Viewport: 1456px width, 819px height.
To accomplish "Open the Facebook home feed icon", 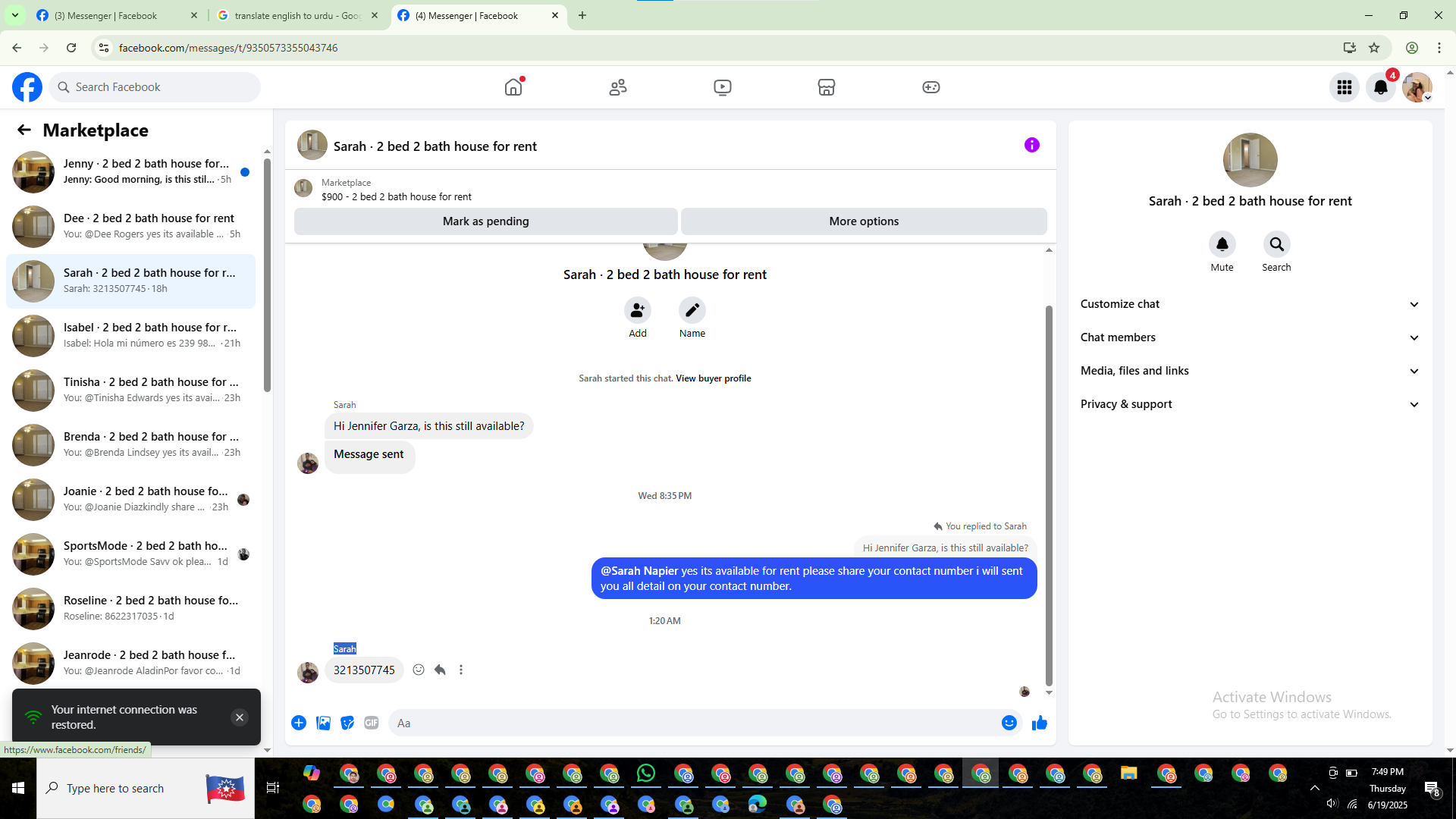I will pos(513,87).
